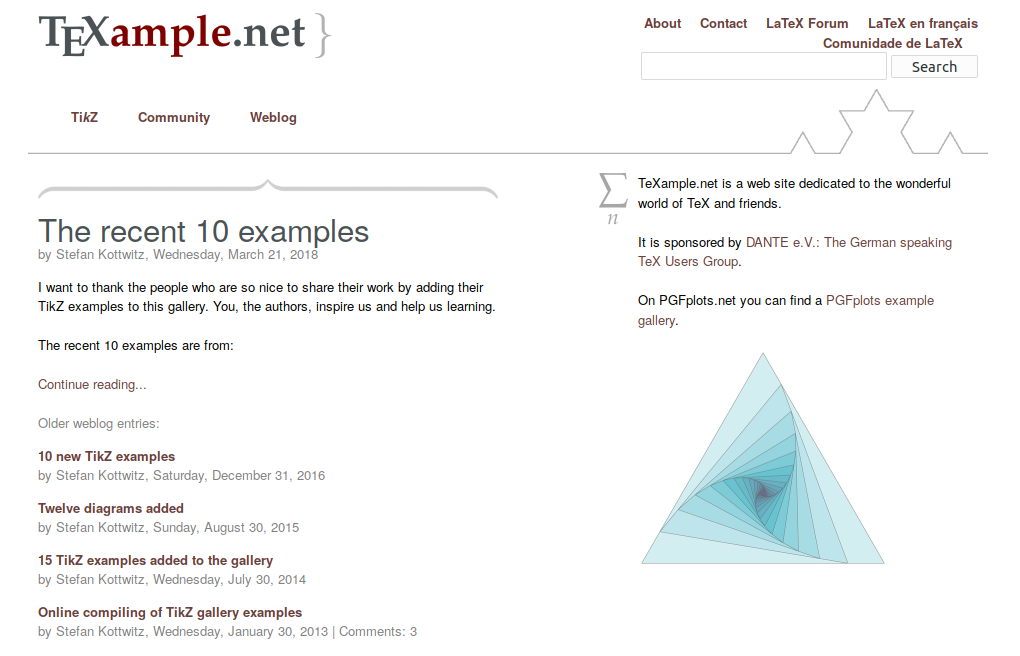The width and height of the screenshot is (1020, 656).
Task: Click into the search text field
Action: (763, 67)
